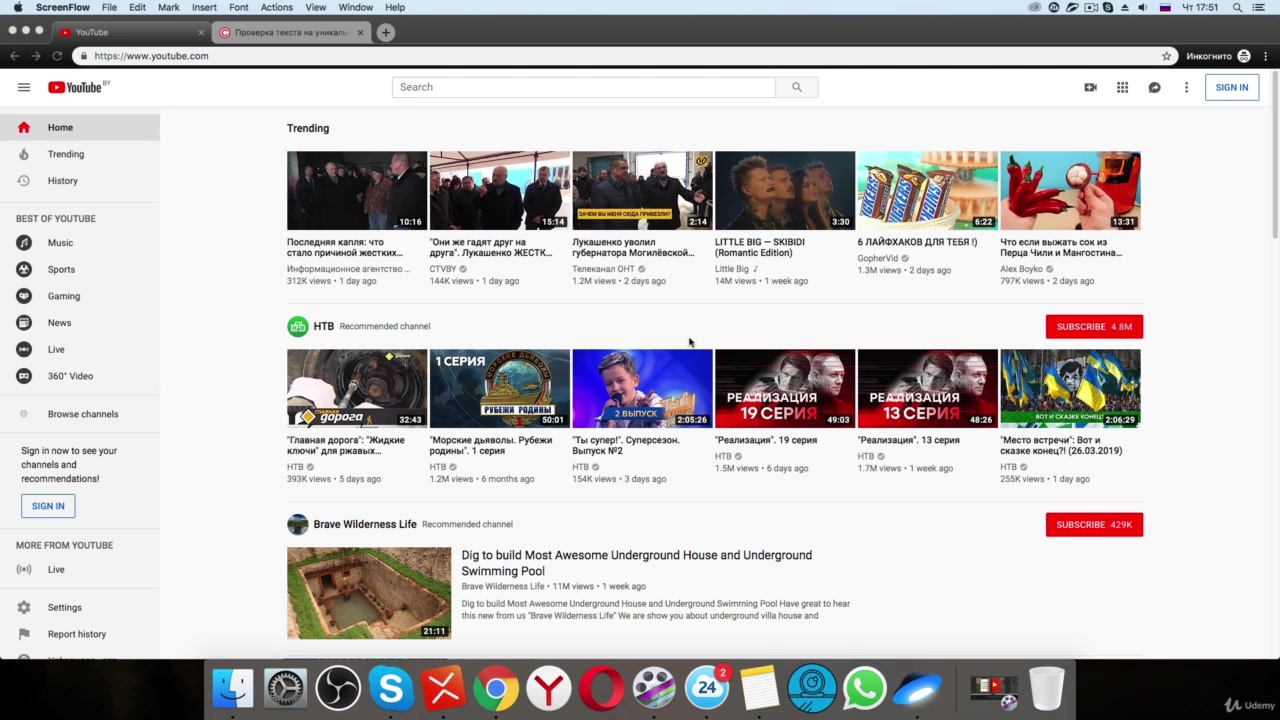This screenshot has width=1280, height=720.
Task: Click the page vertical scrollbar
Action: click(x=1274, y=155)
